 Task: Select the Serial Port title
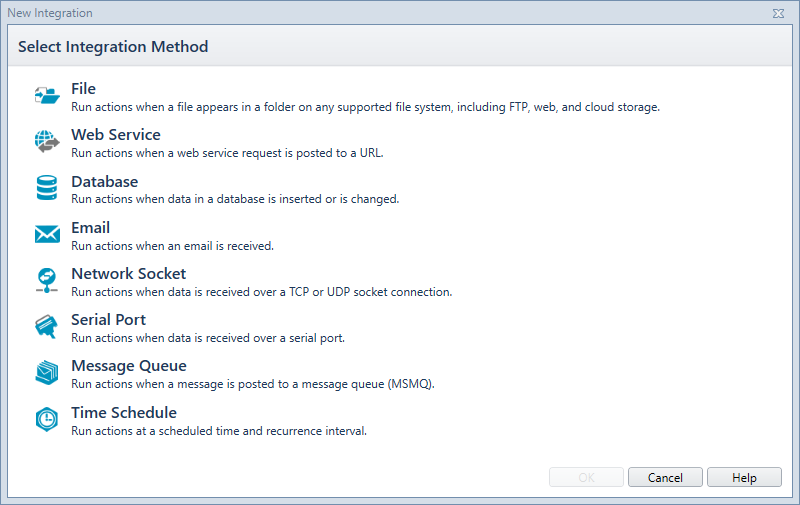point(108,320)
